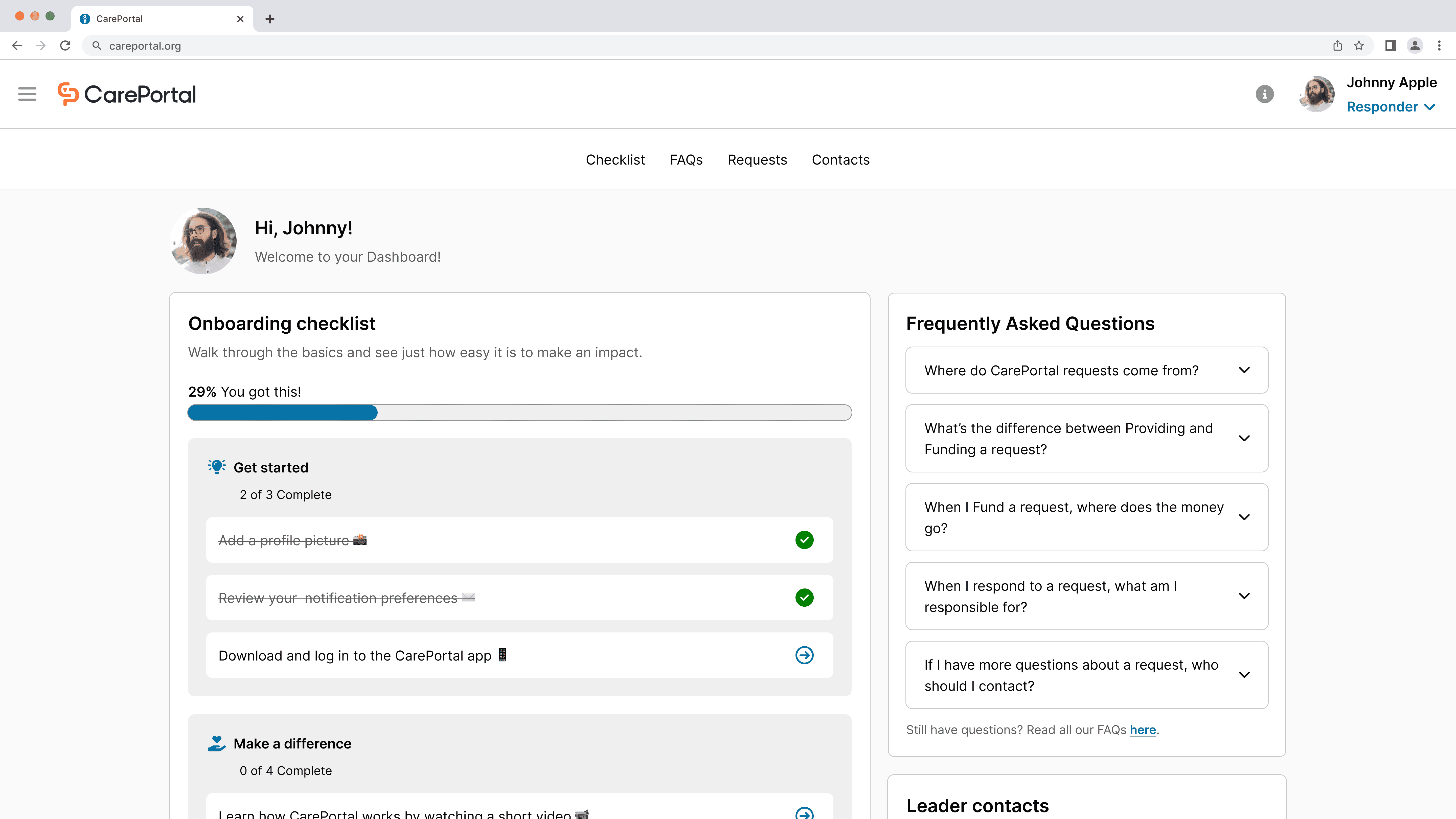Click the 'here' FAQs link
1456x819 pixels.
pyautogui.click(x=1143, y=730)
